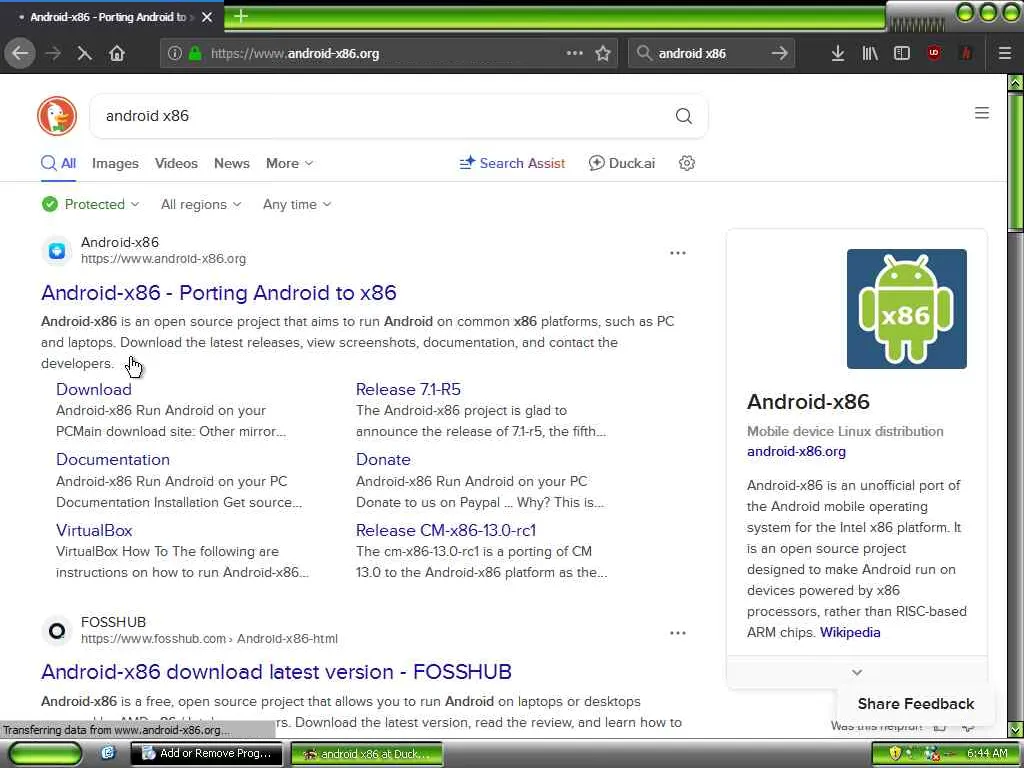Launch the quick launch browser icon
1024x768 pixels.
tap(108, 754)
